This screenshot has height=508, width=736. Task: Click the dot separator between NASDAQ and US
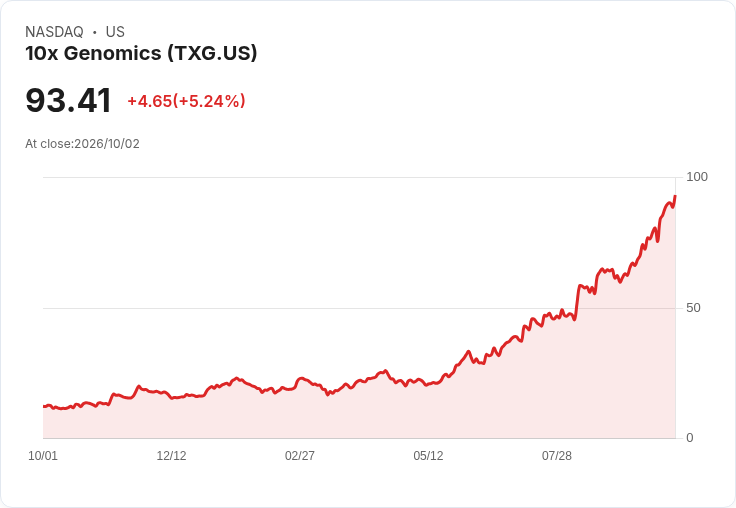coord(94,32)
